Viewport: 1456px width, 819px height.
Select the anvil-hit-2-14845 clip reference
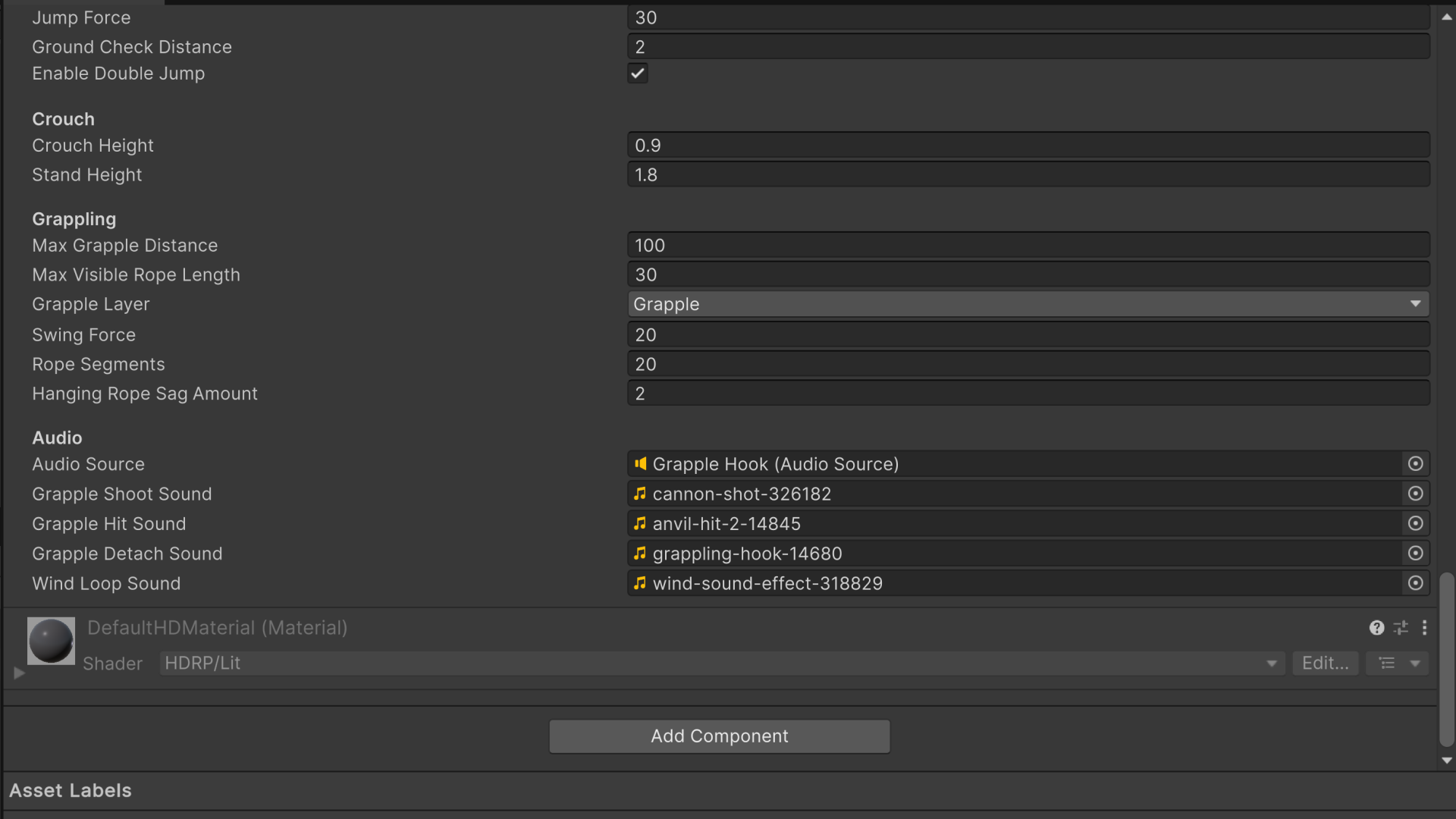(x=1015, y=523)
